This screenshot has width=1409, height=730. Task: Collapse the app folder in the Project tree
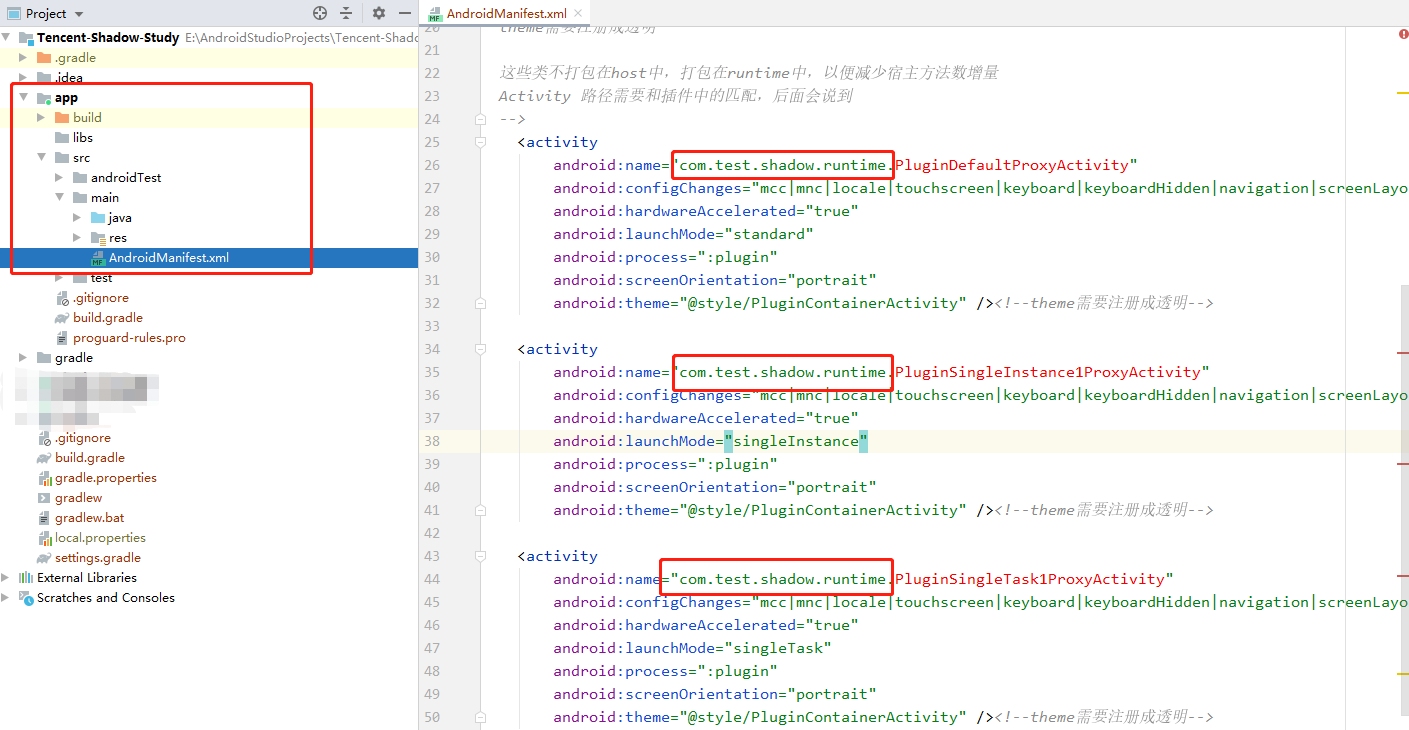point(23,97)
